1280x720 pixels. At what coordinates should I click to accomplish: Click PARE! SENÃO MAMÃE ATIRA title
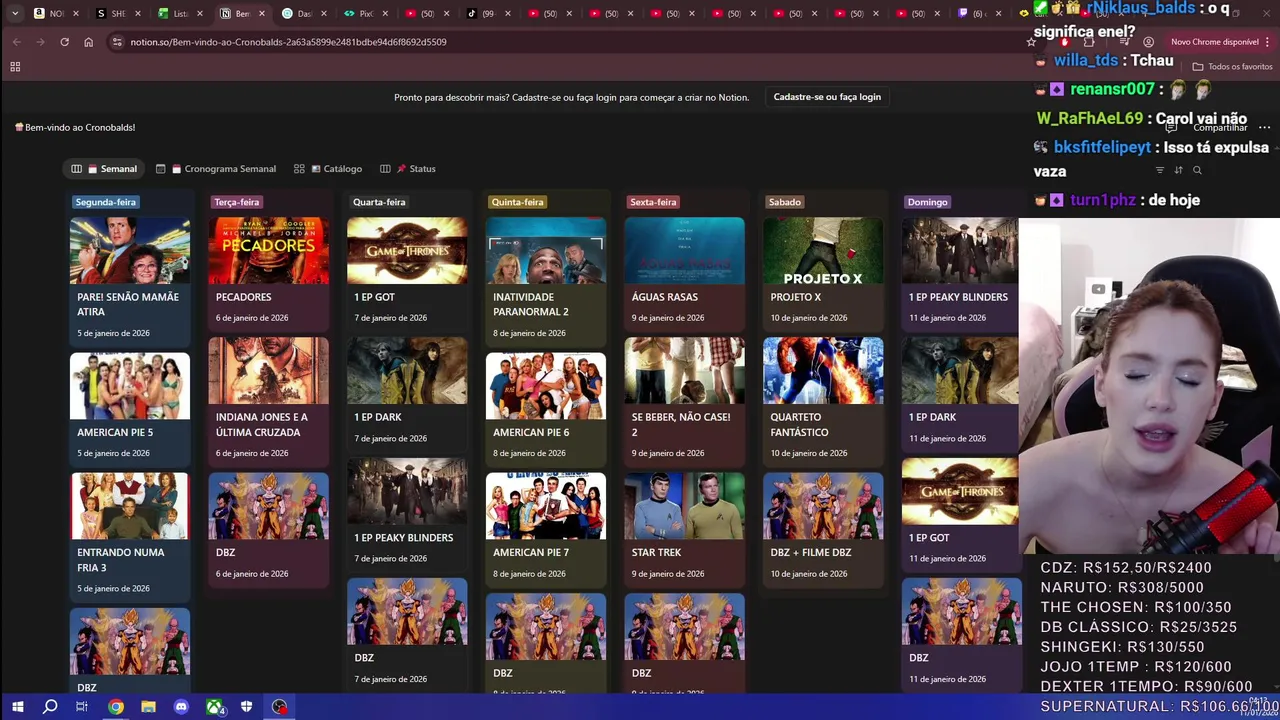coord(128,304)
